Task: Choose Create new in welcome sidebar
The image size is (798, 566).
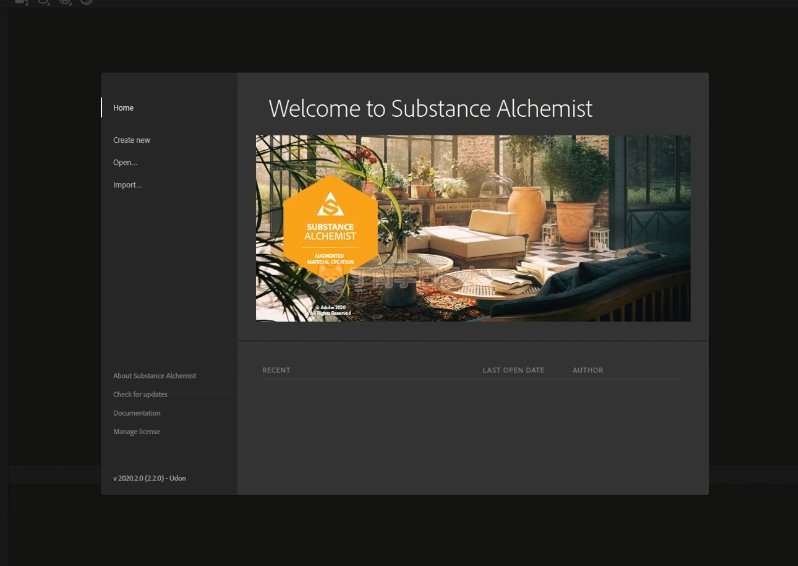Action: [131, 140]
